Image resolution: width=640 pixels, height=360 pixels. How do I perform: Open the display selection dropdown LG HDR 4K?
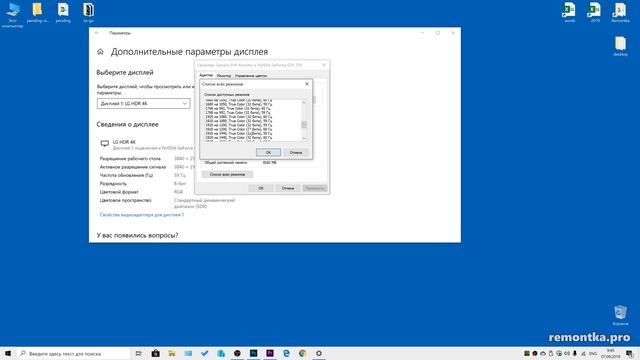point(144,104)
